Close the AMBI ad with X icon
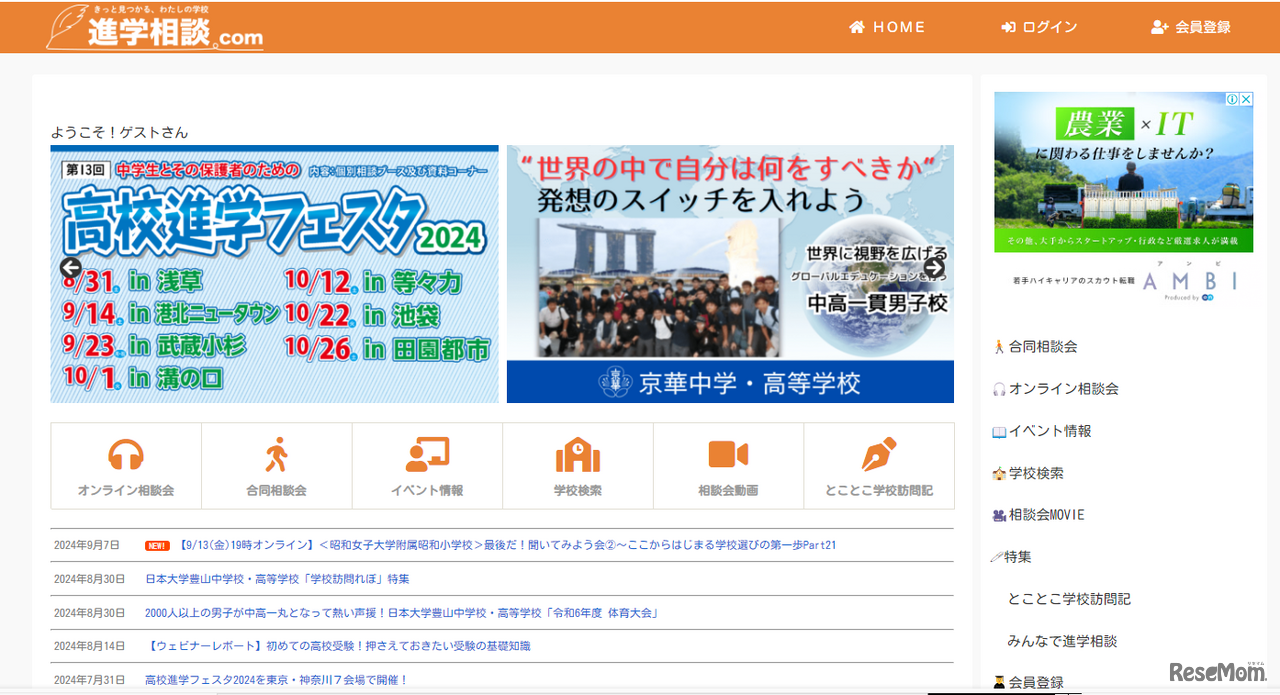Viewport: 1280px width, 695px height. 1246,99
